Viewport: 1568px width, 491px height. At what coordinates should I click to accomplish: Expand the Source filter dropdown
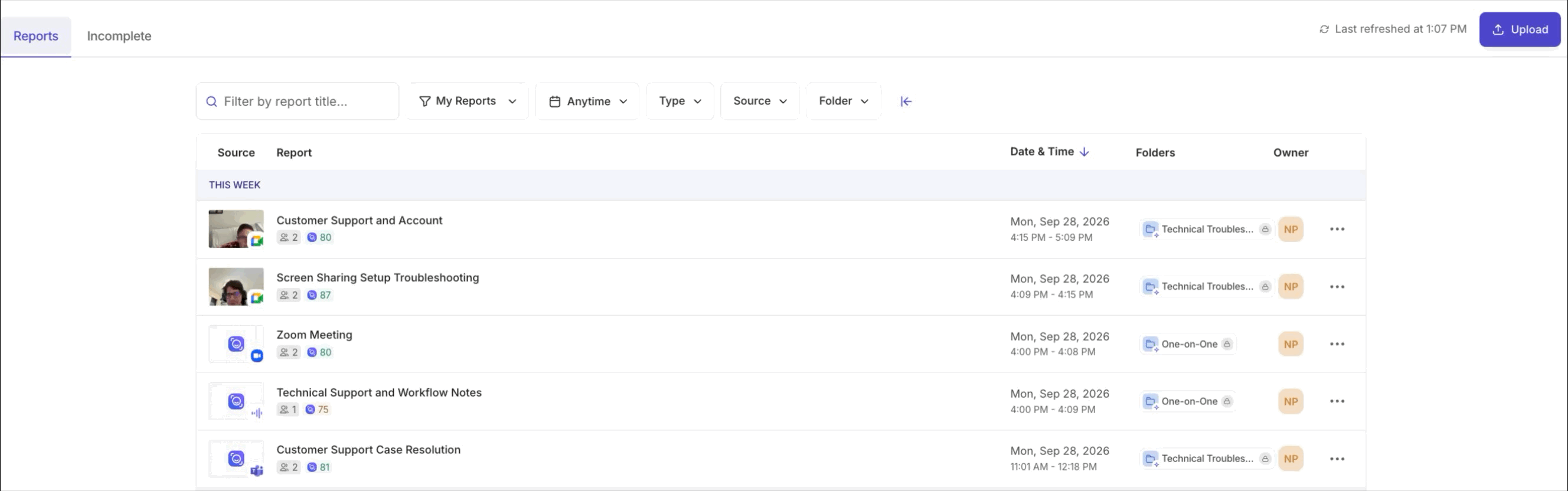(x=760, y=101)
